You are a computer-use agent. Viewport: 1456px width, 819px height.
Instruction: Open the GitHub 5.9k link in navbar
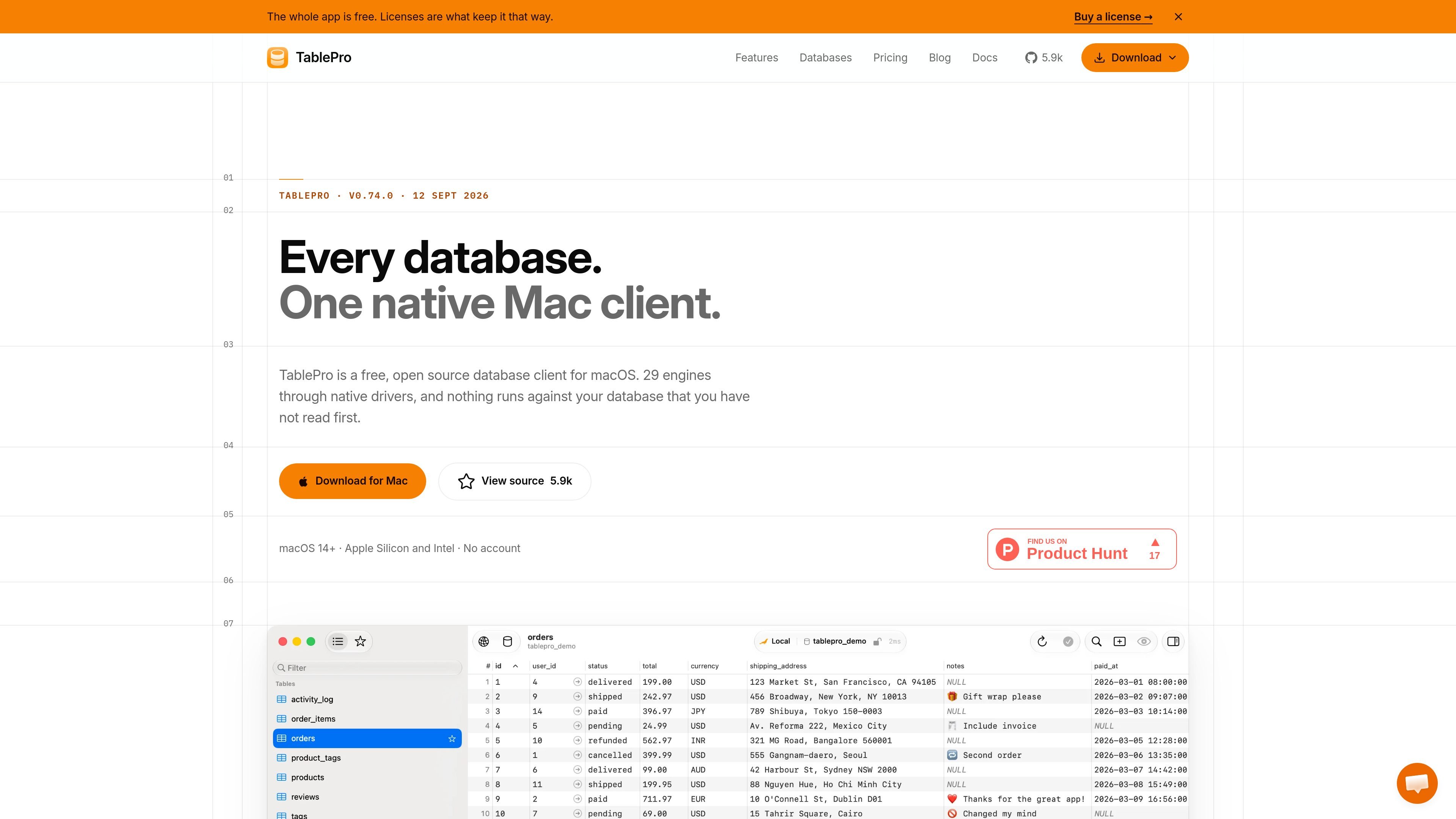pyautogui.click(x=1044, y=58)
